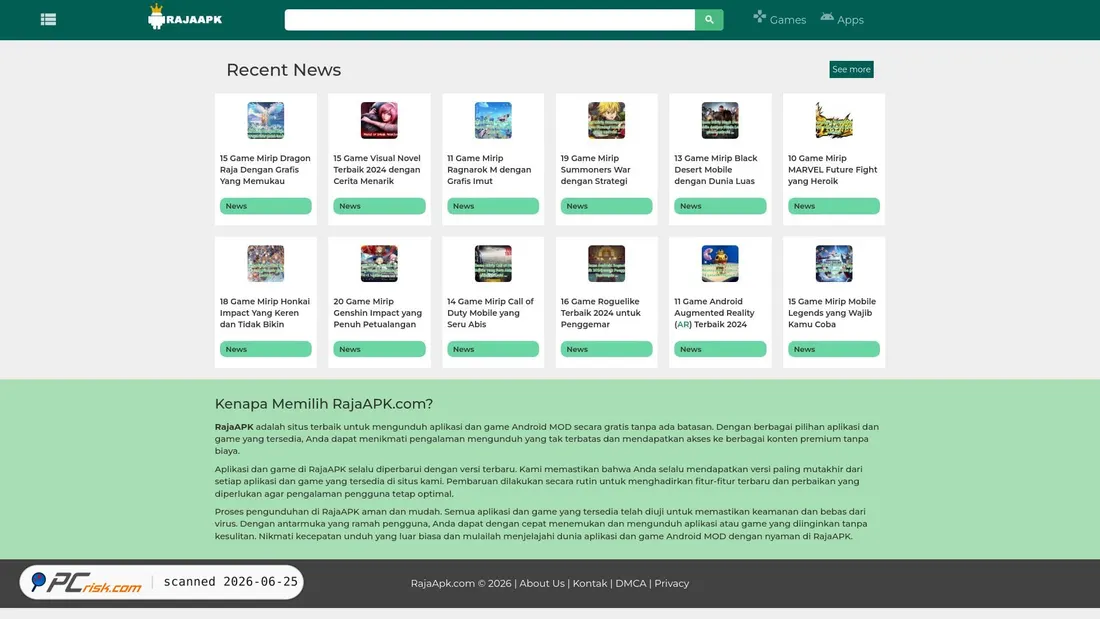Viewport: 1100px width, 619px height.
Task: Open Dragon Raja article thumbnail
Action: tap(265, 120)
